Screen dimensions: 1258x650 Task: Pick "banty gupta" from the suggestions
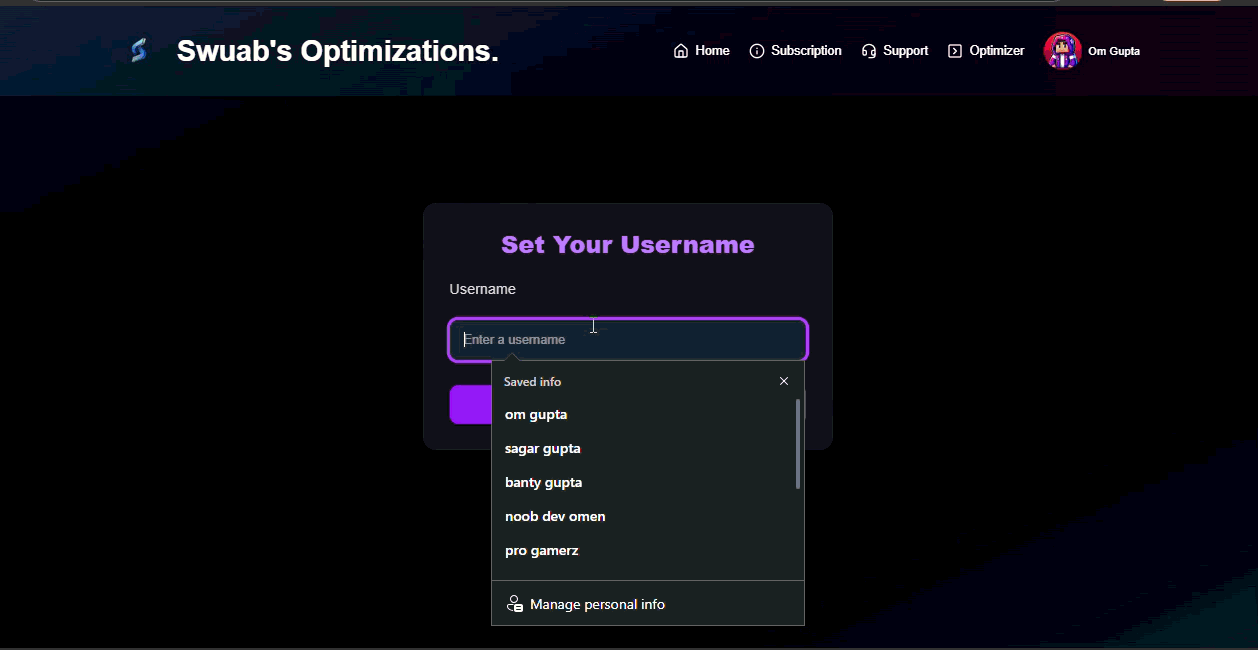(544, 482)
